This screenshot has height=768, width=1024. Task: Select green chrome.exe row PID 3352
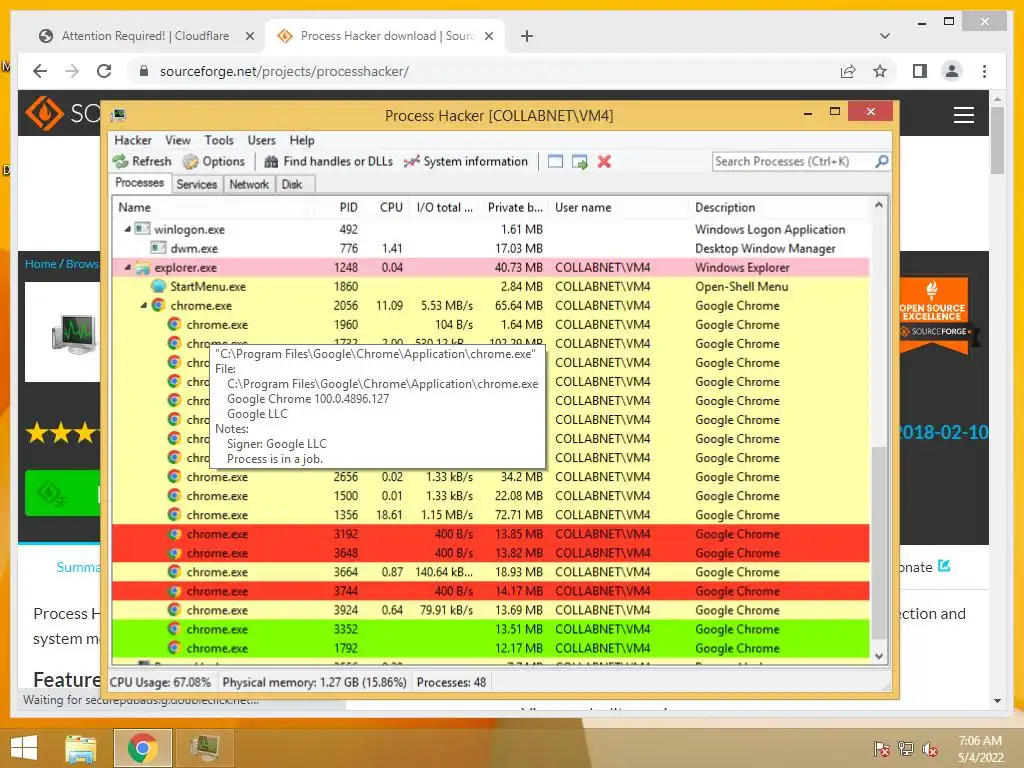(x=490, y=629)
